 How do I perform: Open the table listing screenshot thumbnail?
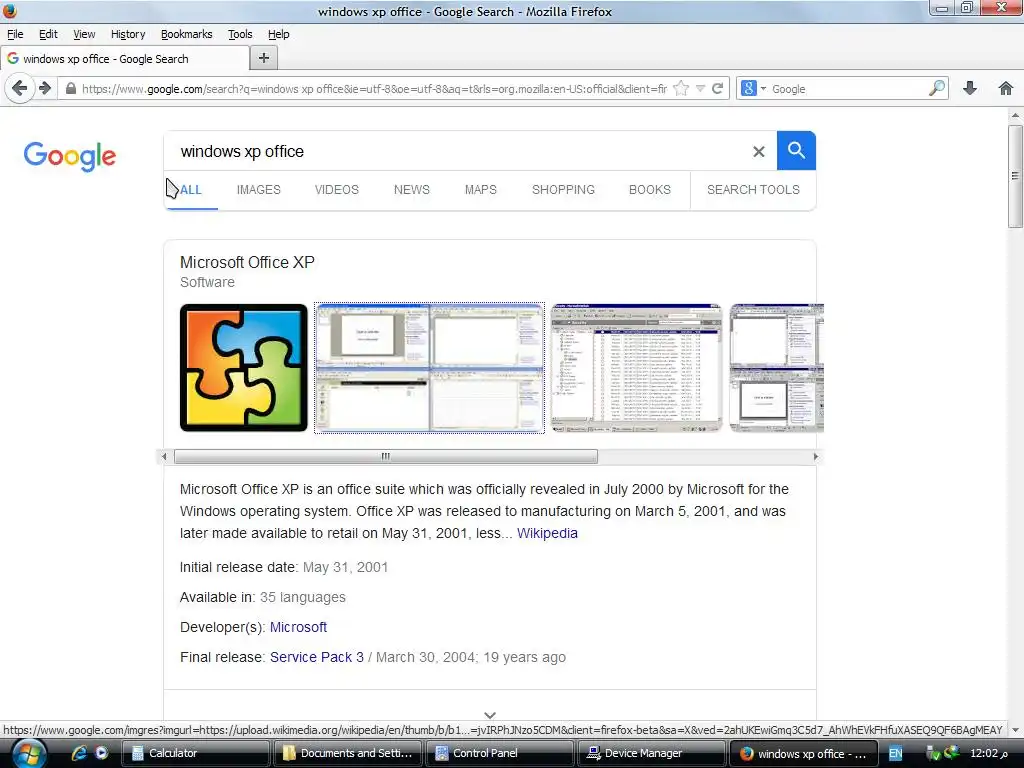637,368
